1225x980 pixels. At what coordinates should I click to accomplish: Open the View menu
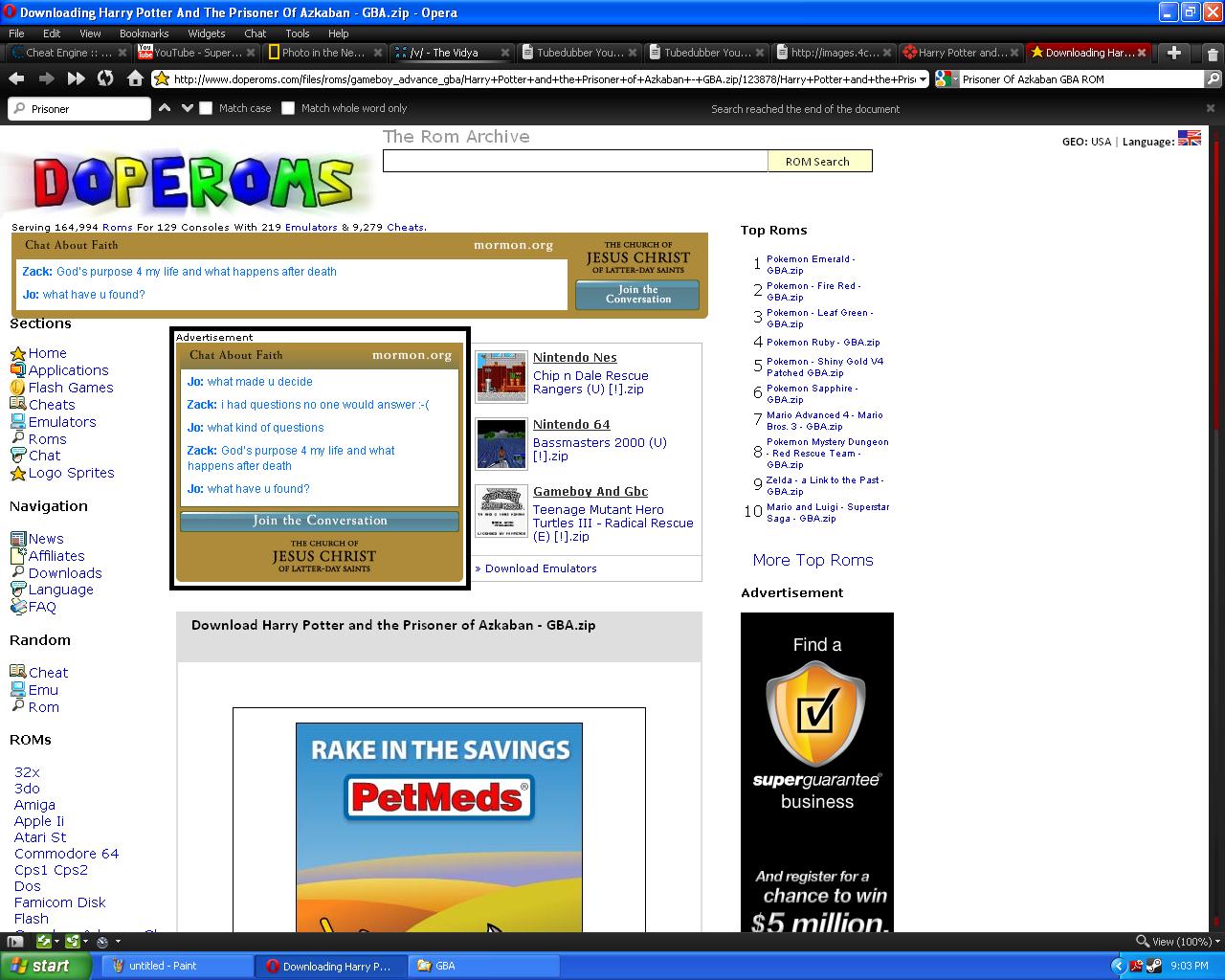coord(90,33)
